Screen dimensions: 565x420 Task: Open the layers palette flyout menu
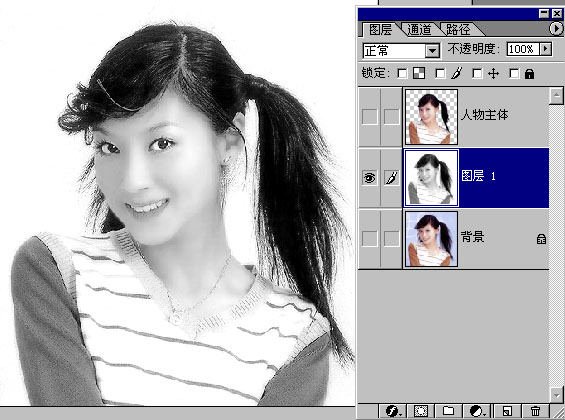pos(555,28)
